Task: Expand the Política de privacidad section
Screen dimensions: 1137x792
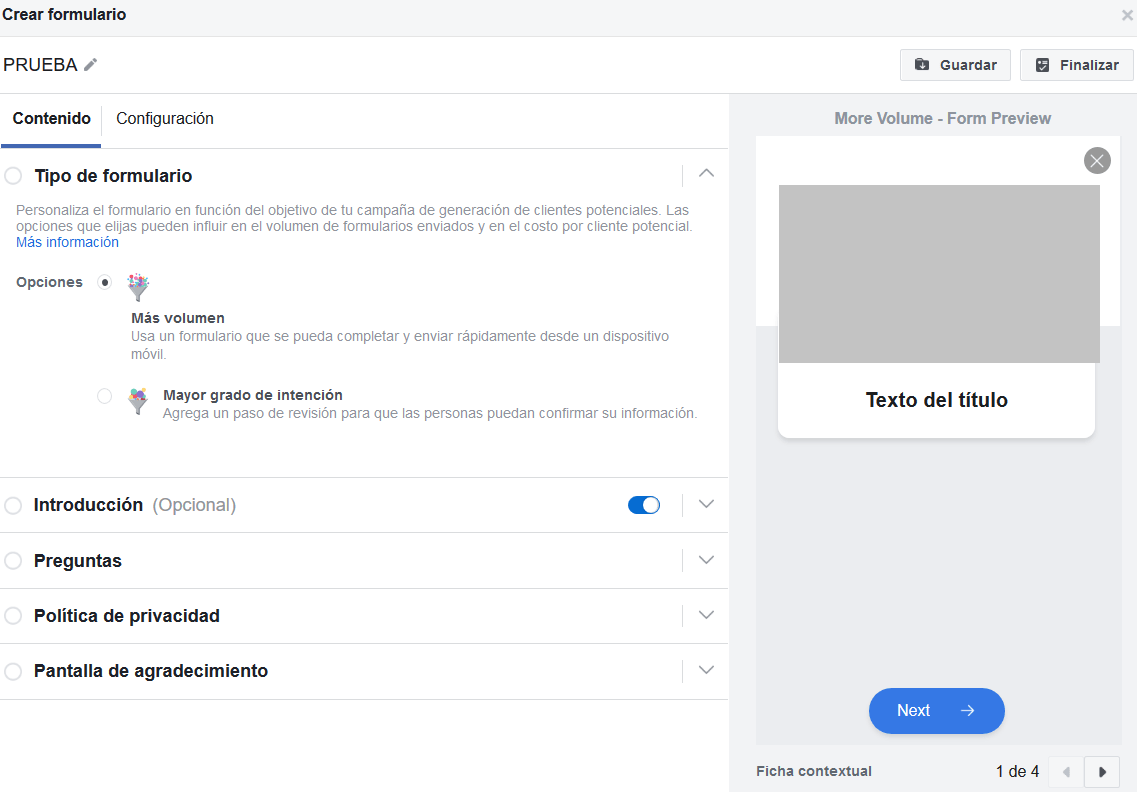Action: [x=706, y=615]
